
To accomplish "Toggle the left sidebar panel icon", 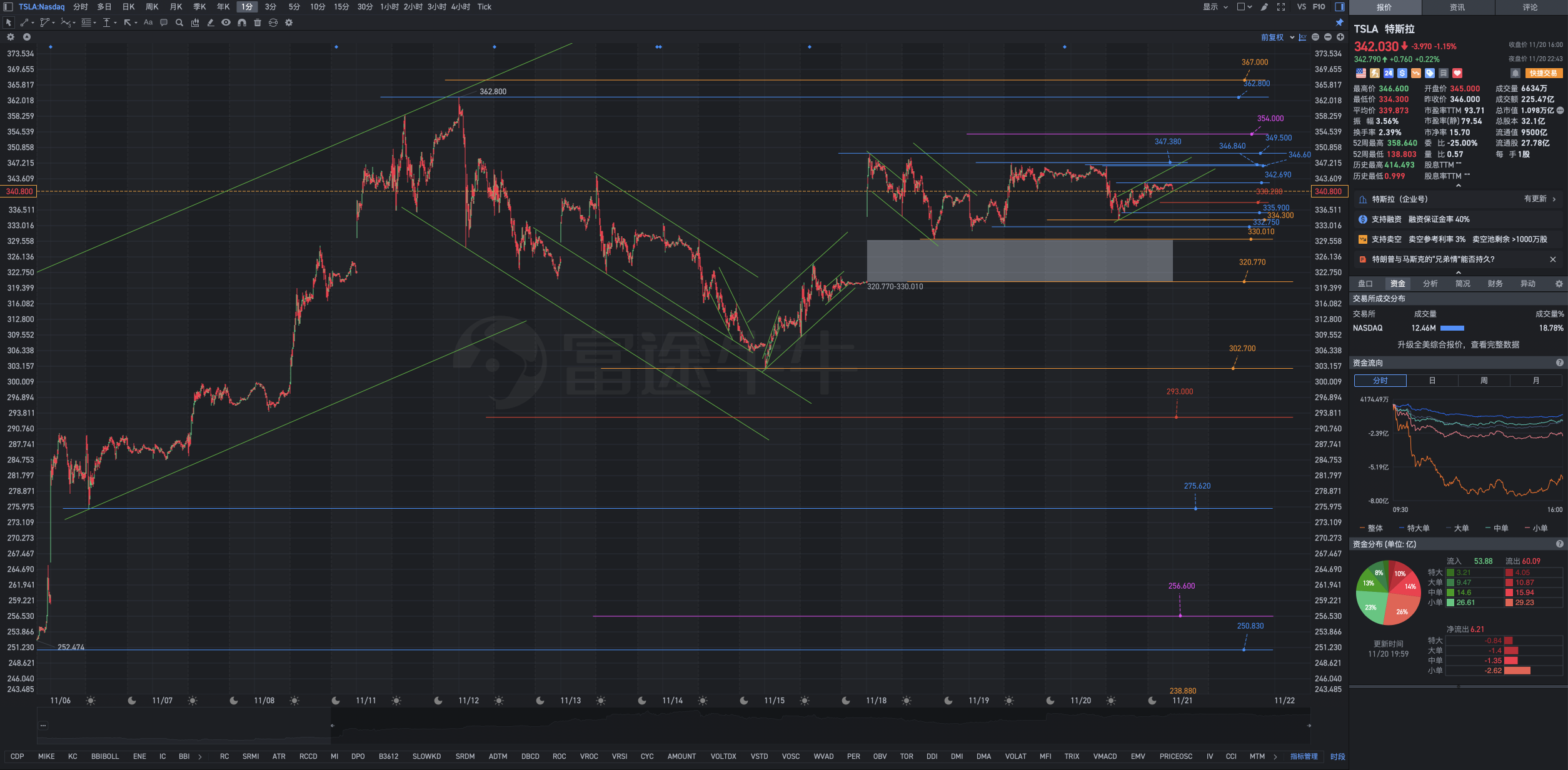I will tap(8, 7).
